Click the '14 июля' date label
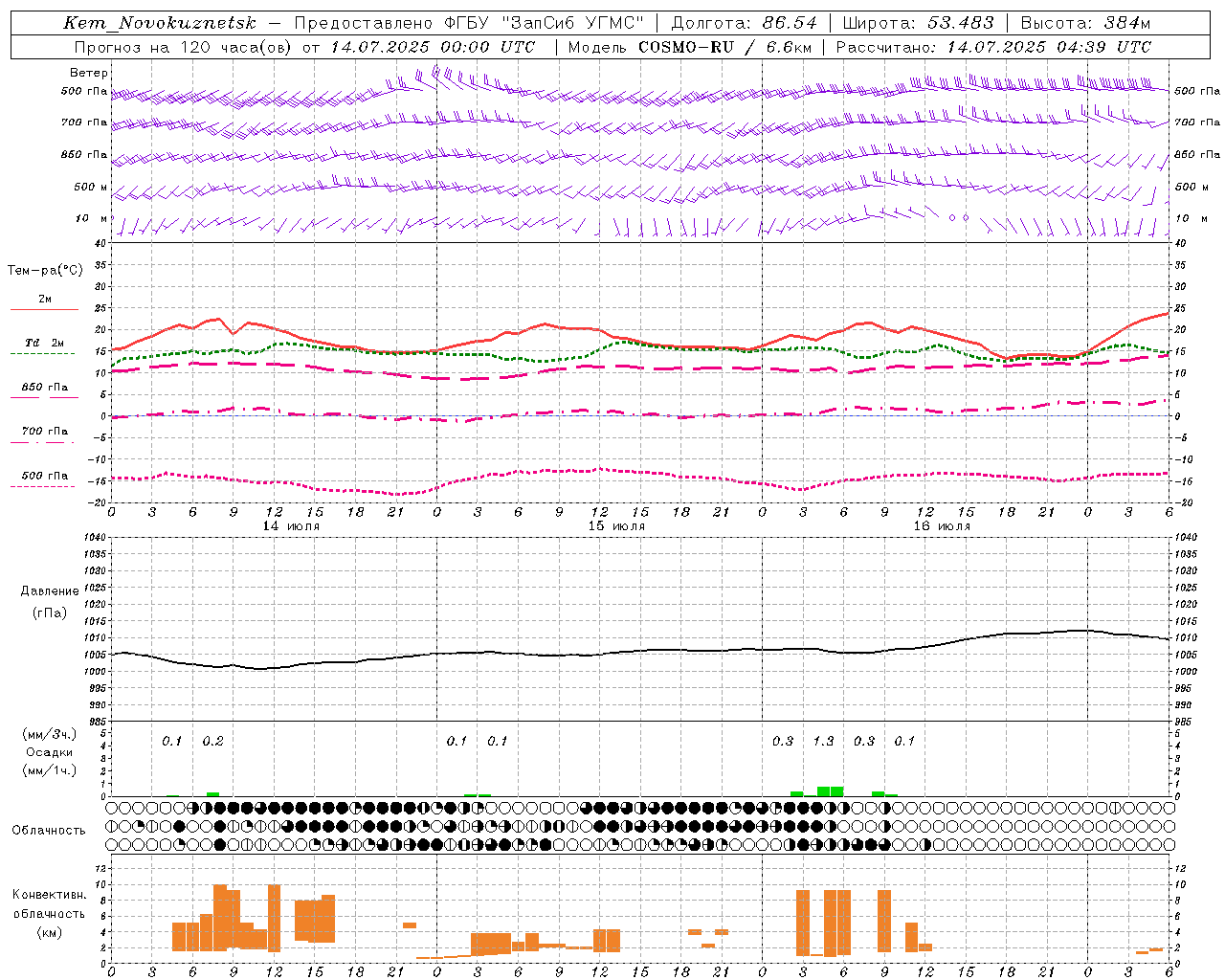 click(x=291, y=526)
